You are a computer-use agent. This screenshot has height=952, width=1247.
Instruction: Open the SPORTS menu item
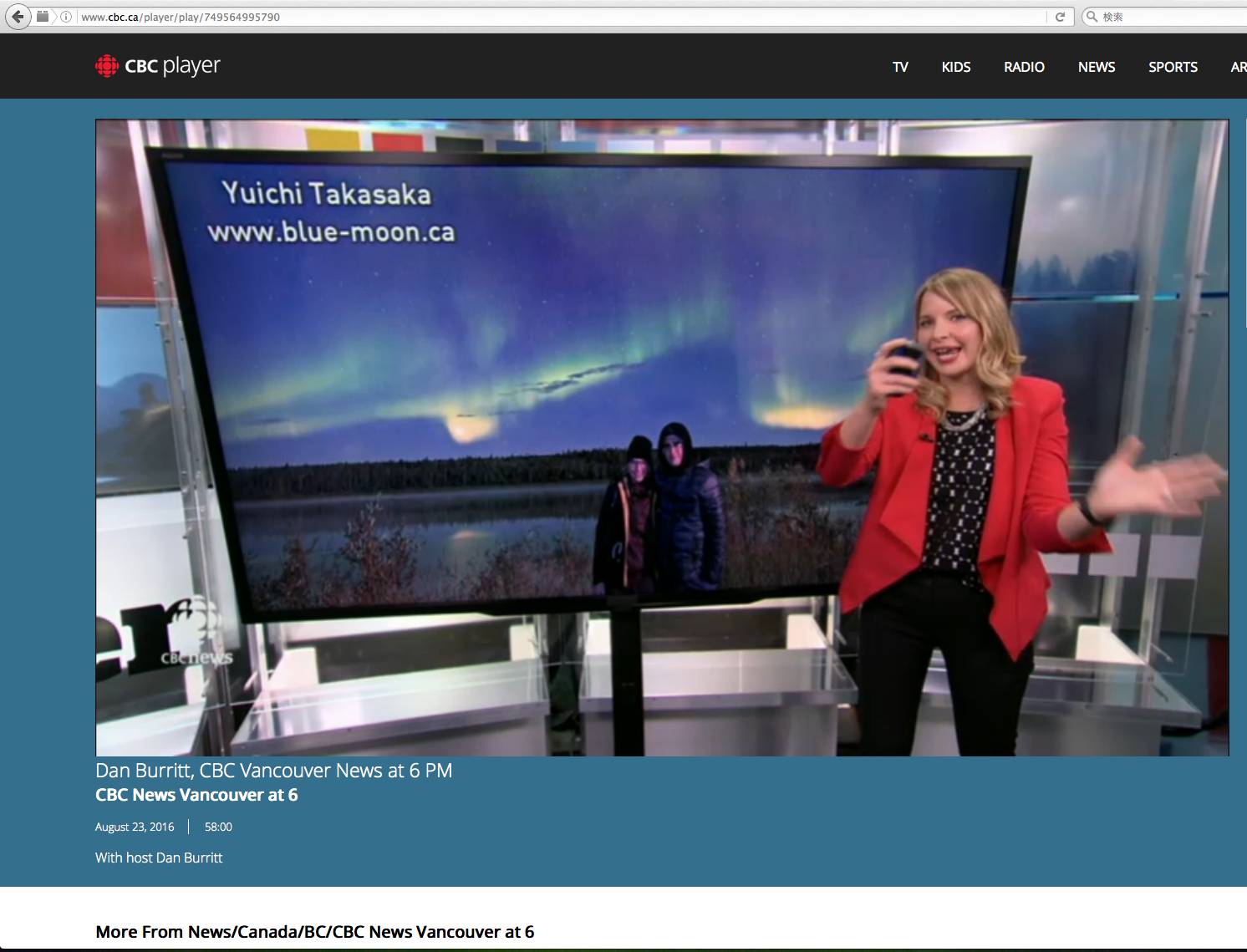1173,67
